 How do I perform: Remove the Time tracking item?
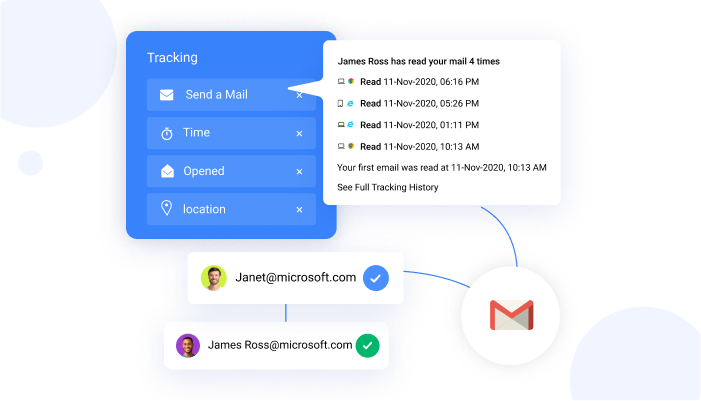click(x=300, y=133)
